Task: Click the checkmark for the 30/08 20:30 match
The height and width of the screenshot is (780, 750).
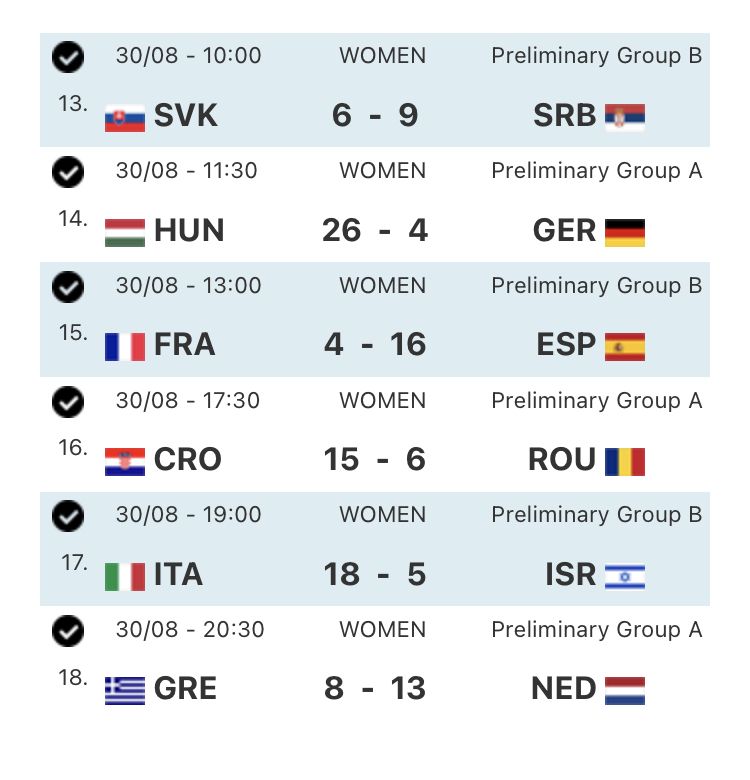Action: [68, 631]
